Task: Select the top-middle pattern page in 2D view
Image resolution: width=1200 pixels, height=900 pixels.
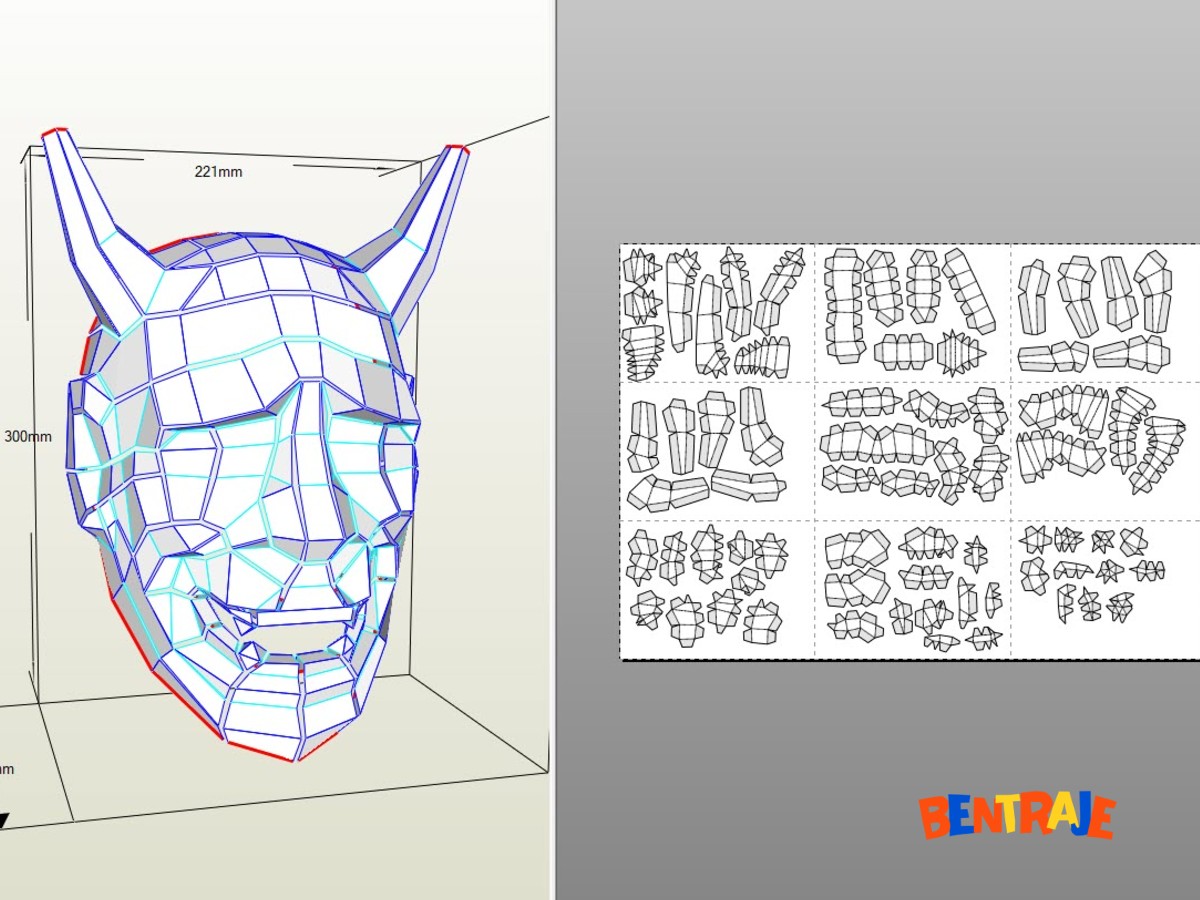Action: (x=913, y=313)
